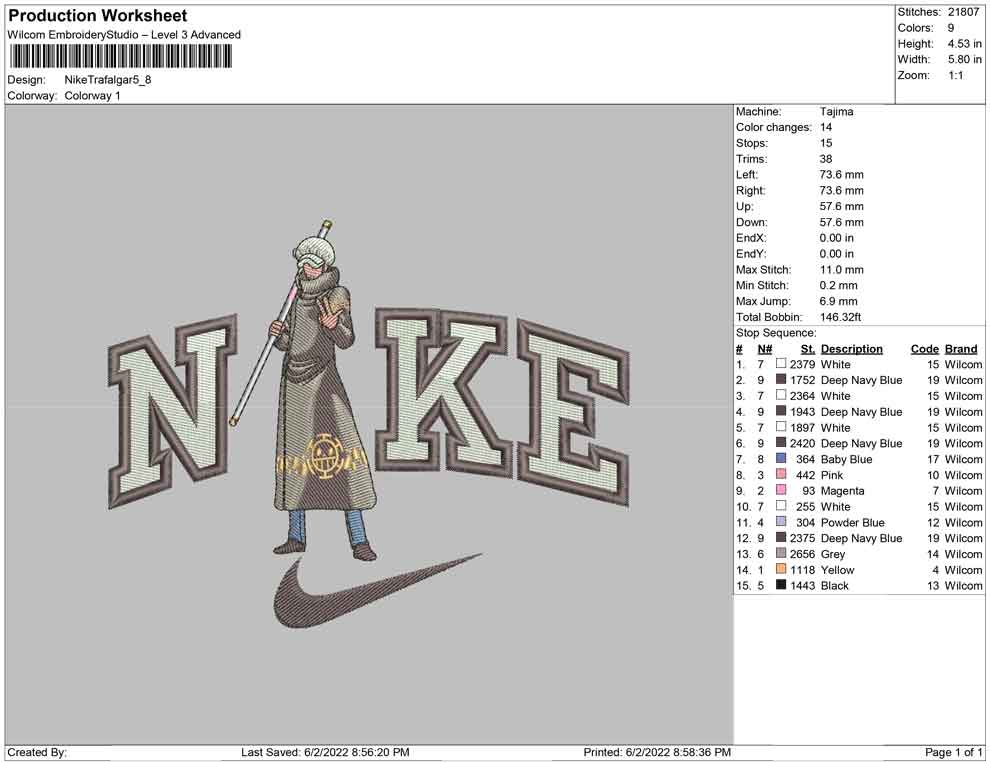Click the Machine value Tajima
The image size is (990, 762).
coord(836,112)
